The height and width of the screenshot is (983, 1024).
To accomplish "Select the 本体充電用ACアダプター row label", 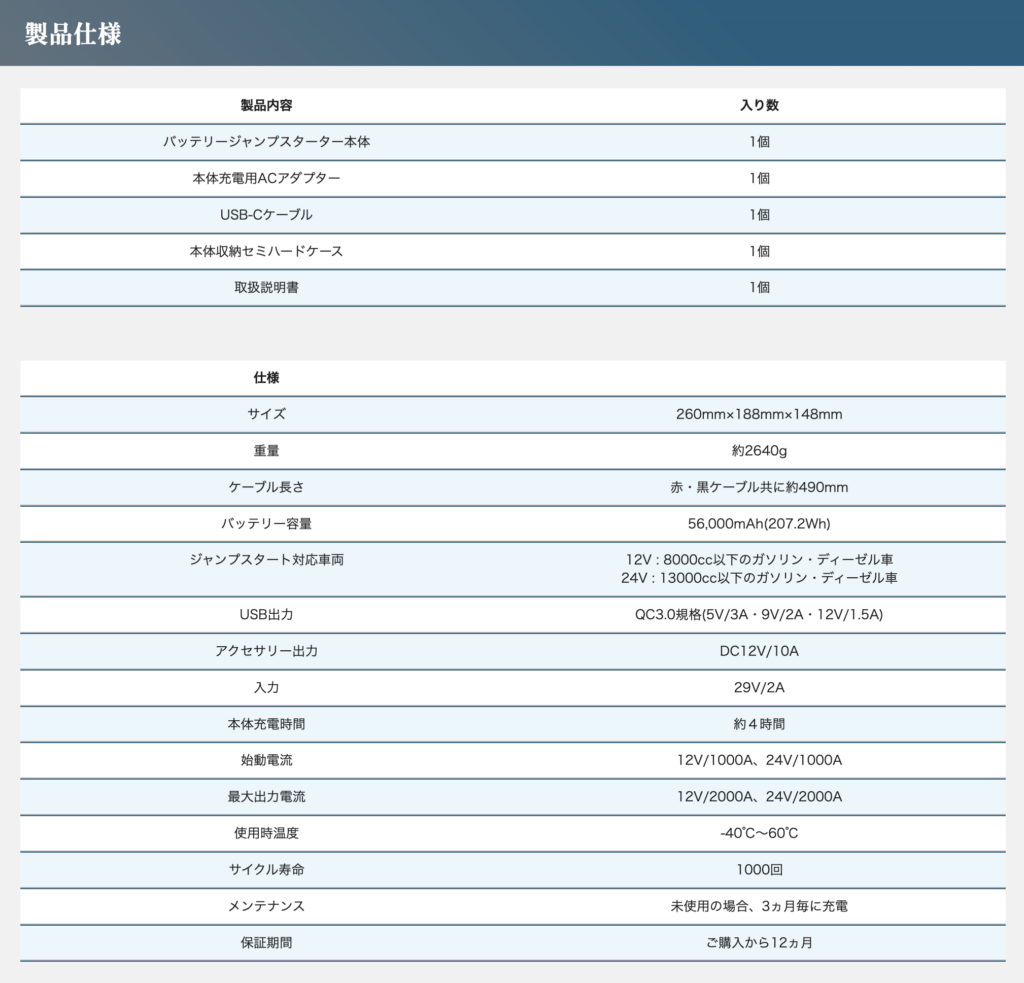I will click(x=266, y=178).
